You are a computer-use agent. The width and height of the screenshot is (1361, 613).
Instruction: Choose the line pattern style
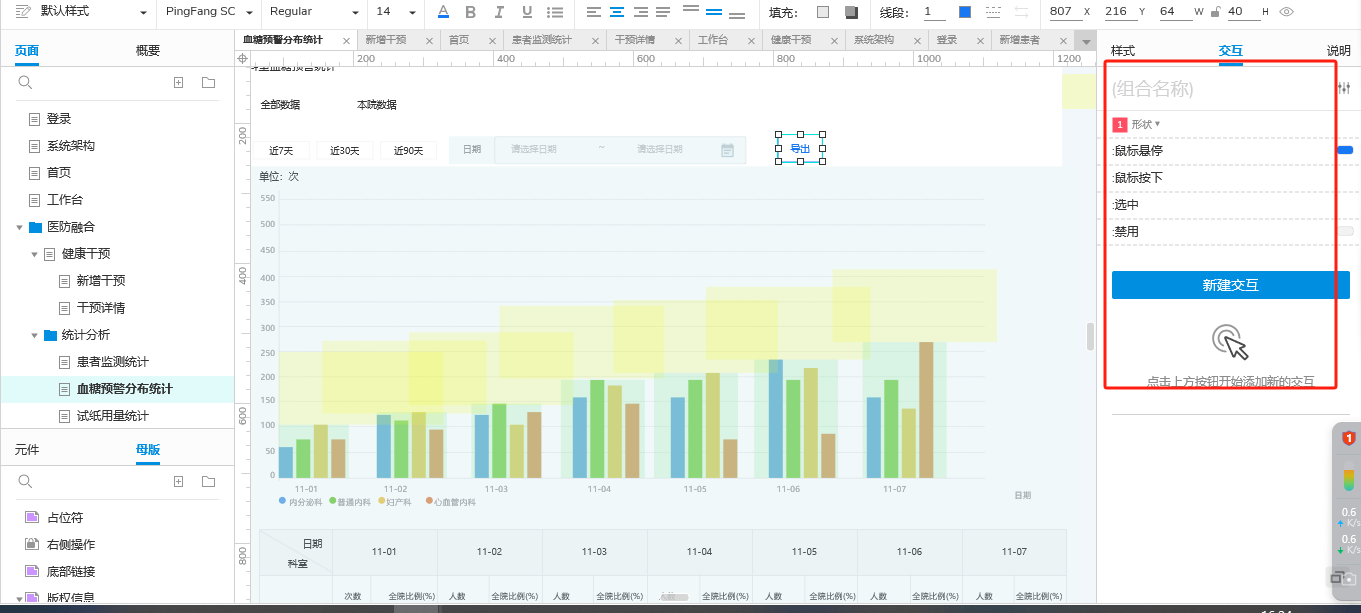coord(993,12)
